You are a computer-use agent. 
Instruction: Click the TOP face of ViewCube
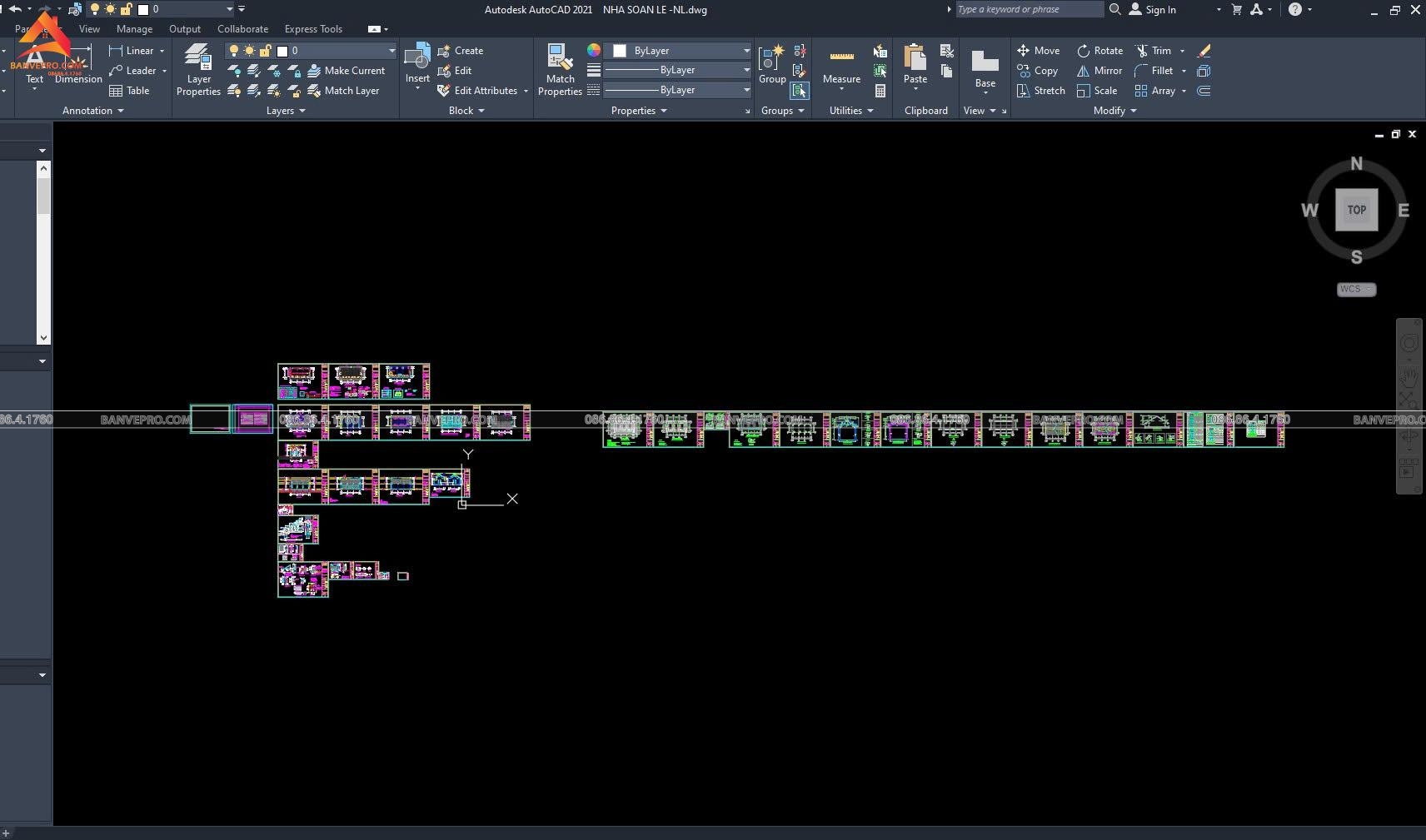1356,210
